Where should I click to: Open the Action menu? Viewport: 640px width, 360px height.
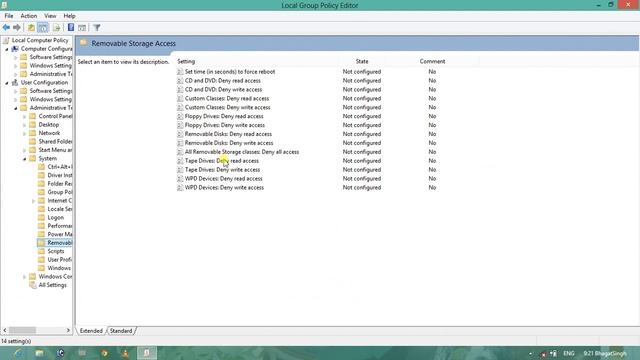pos(29,16)
